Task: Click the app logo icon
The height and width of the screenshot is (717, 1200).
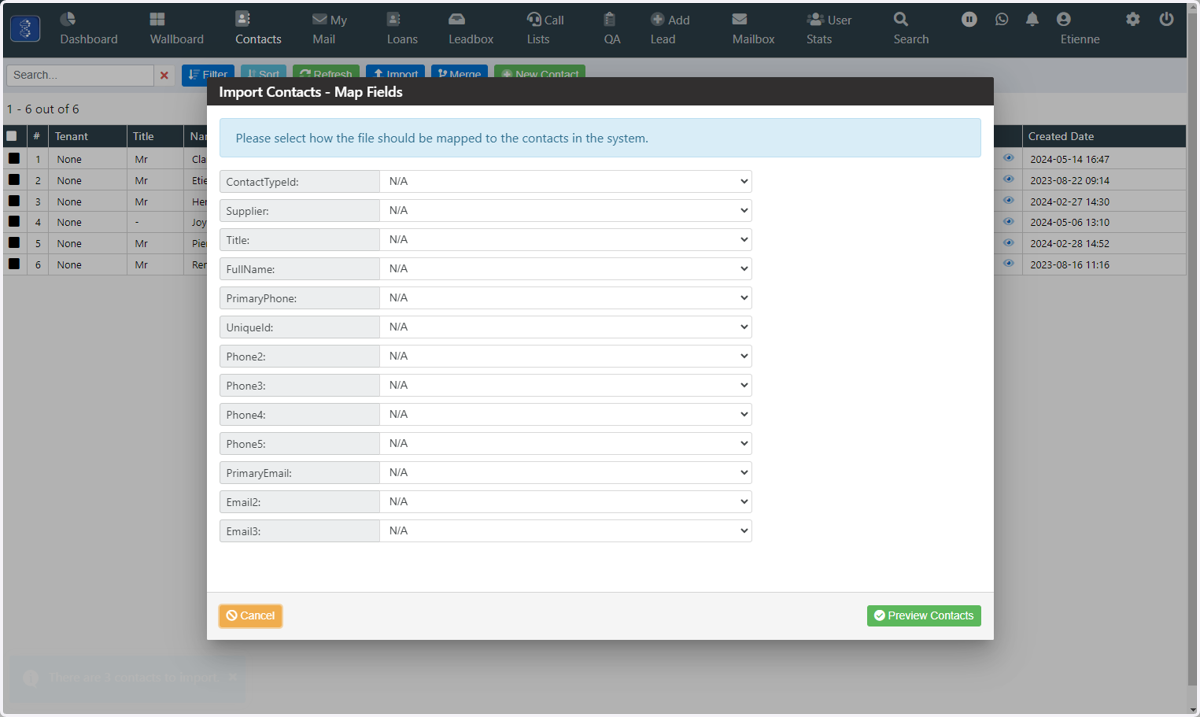Action: point(26,29)
